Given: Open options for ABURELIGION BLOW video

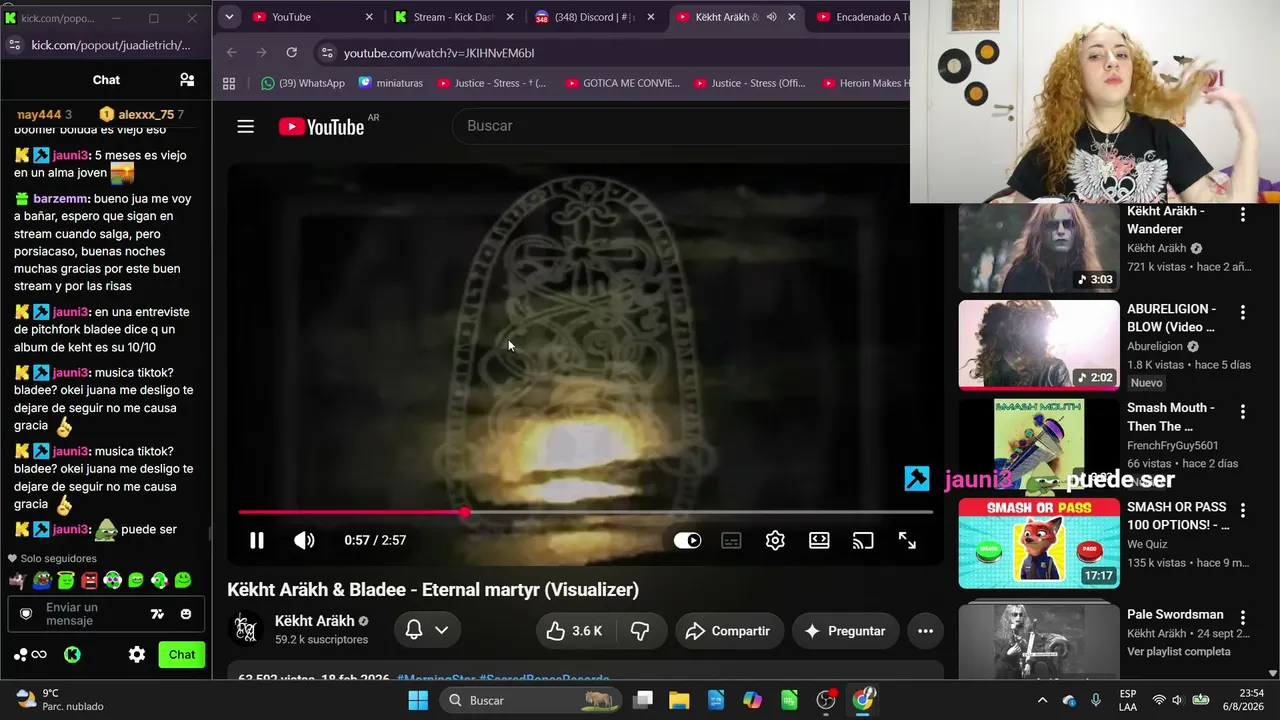Looking at the screenshot, I should coord(1243,313).
